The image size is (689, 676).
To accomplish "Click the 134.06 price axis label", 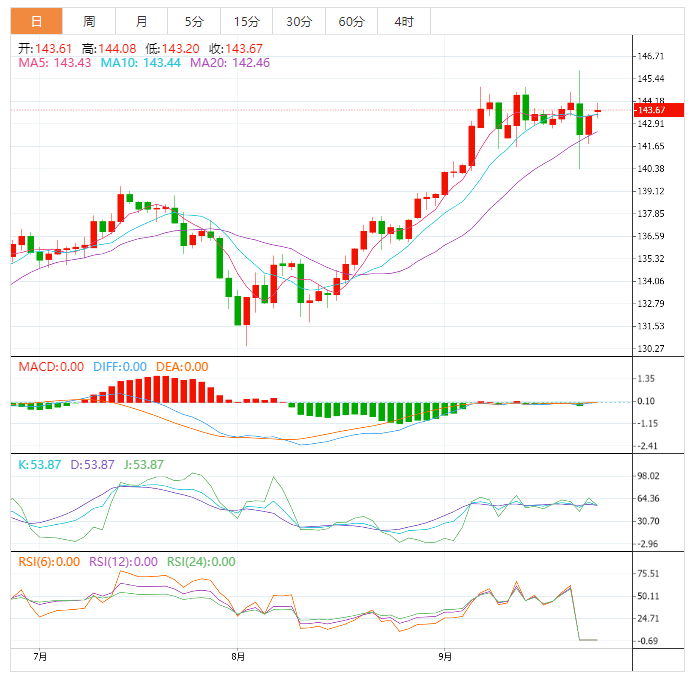I will (651, 281).
